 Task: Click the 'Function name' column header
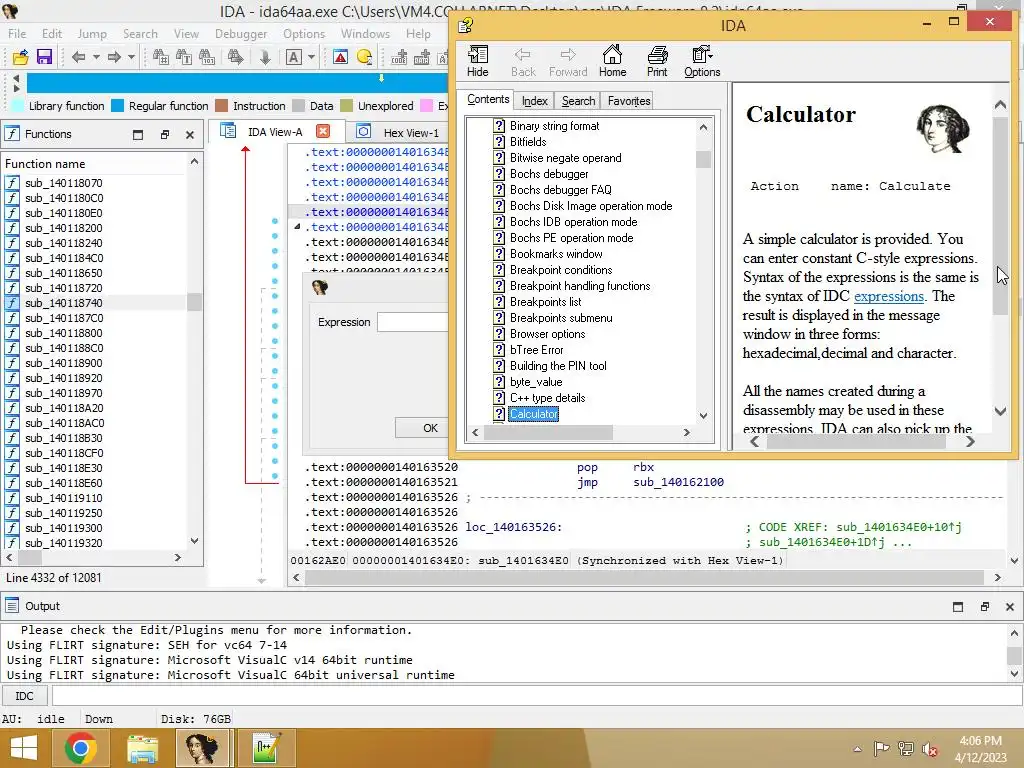point(44,164)
